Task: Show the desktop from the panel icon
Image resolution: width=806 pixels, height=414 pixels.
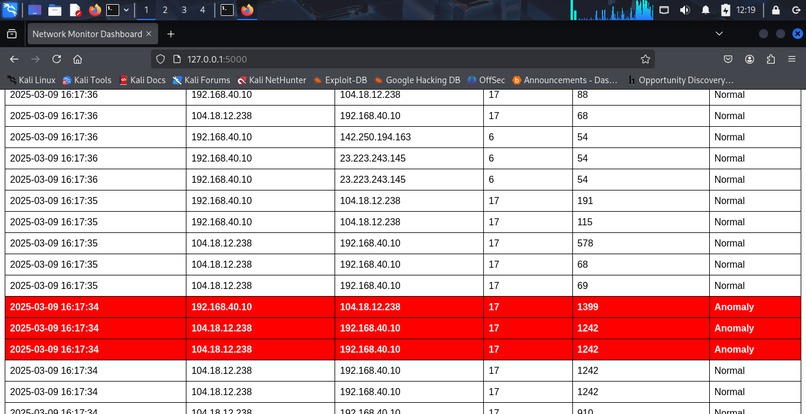Action: [34, 10]
